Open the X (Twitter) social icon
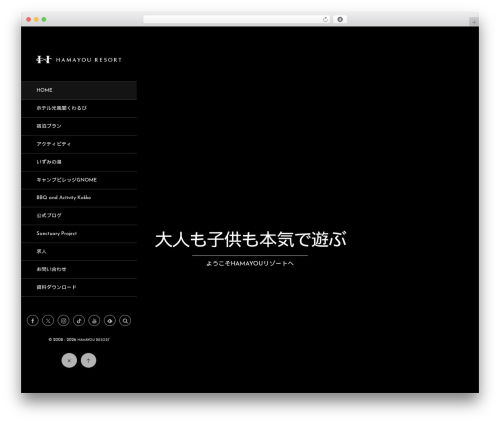 (48, 321)
